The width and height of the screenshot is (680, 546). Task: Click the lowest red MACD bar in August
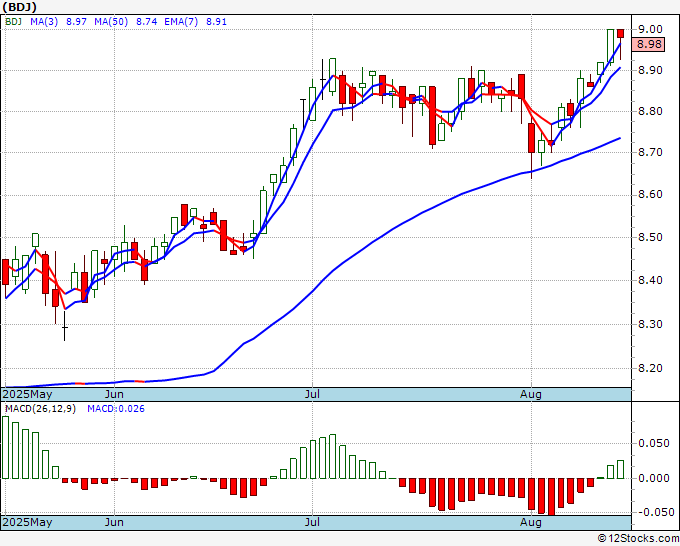coord(551,497)
